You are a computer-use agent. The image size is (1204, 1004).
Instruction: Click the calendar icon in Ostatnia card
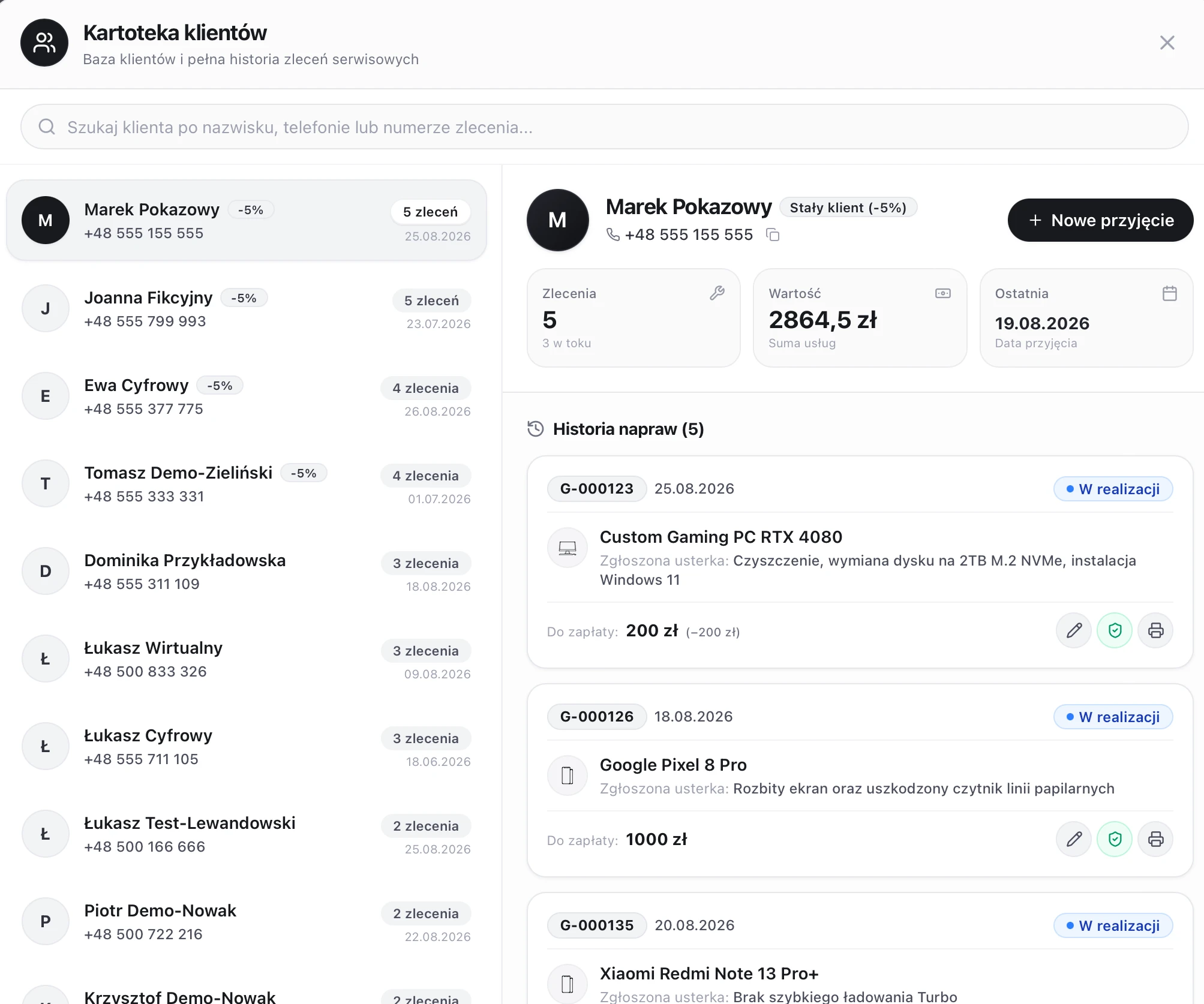click(x=1169, y=293)
